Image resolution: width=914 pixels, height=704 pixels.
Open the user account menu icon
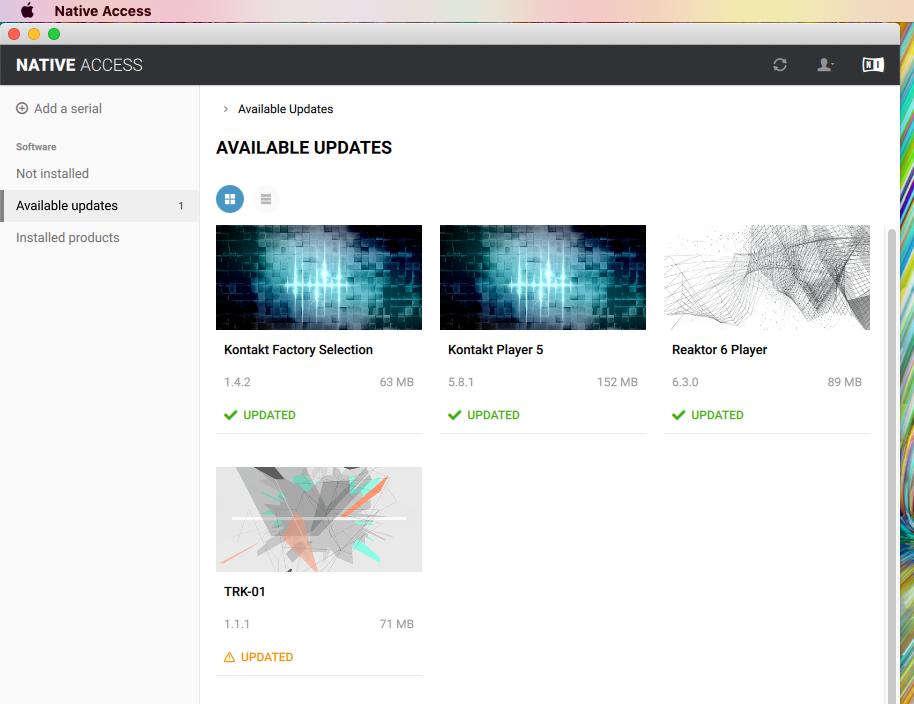[x=825, y=65]
